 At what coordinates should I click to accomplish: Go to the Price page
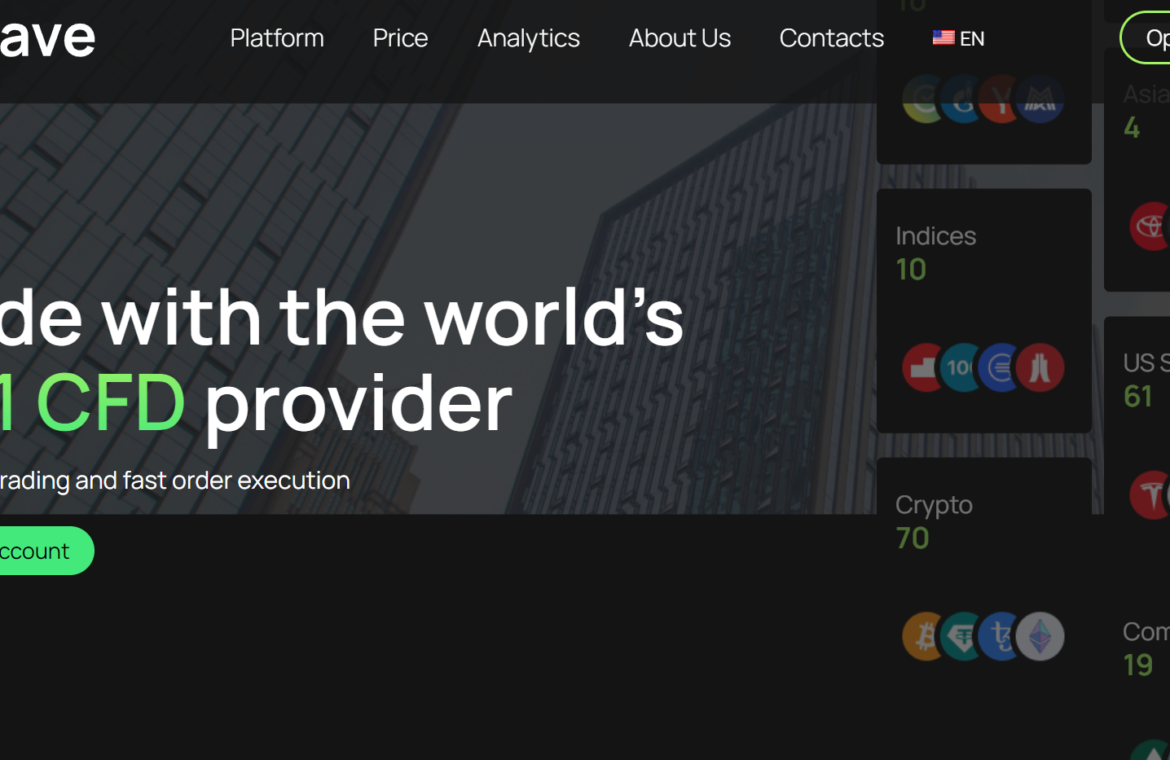pyautogui.click(x=400, y=38)
